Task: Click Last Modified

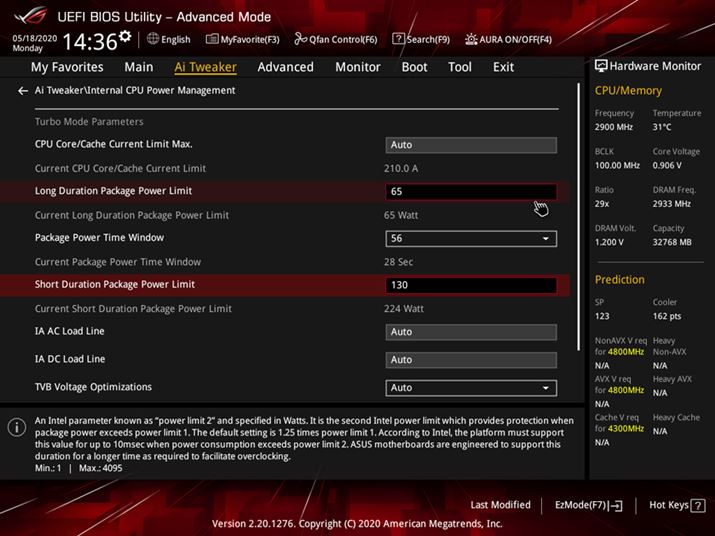Action: tap(500, 505)
